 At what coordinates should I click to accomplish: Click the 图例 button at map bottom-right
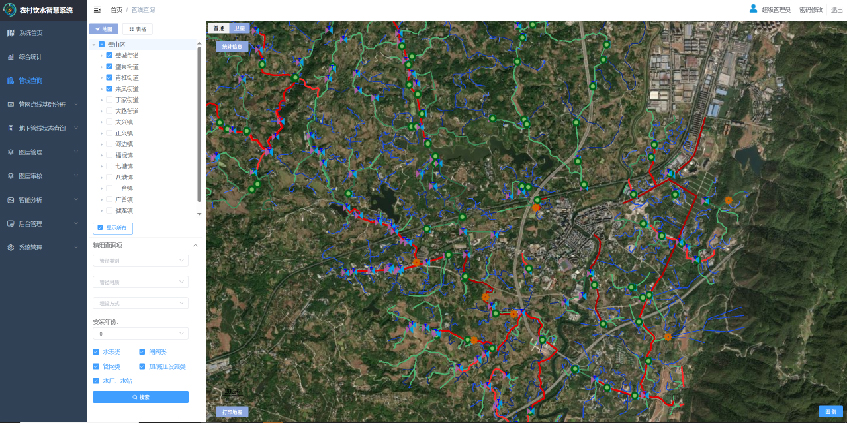[831, 412]
